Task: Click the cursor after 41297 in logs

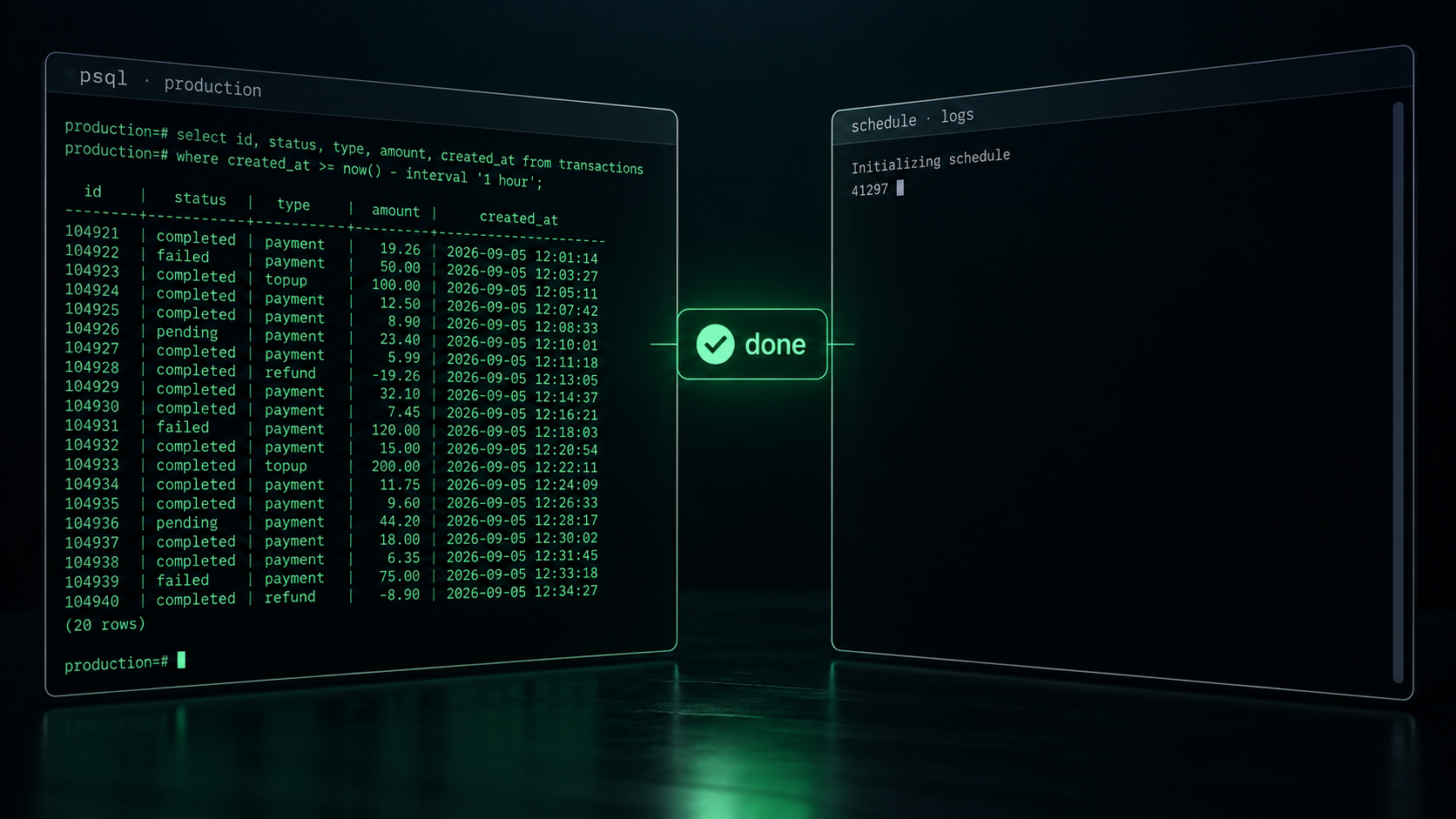Action: coord(900,187)
